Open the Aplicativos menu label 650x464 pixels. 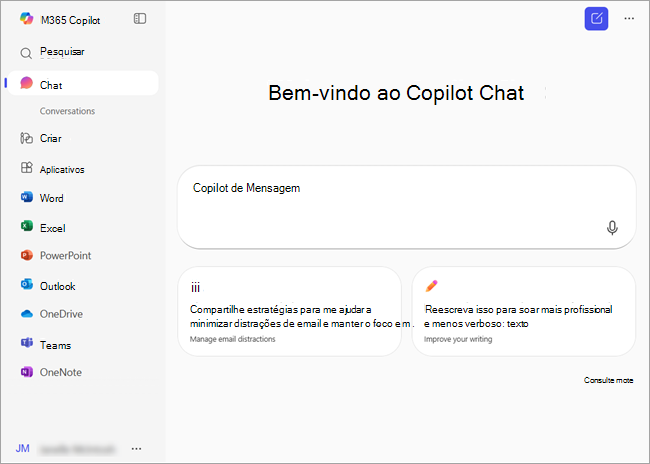(x=62, y=170)
